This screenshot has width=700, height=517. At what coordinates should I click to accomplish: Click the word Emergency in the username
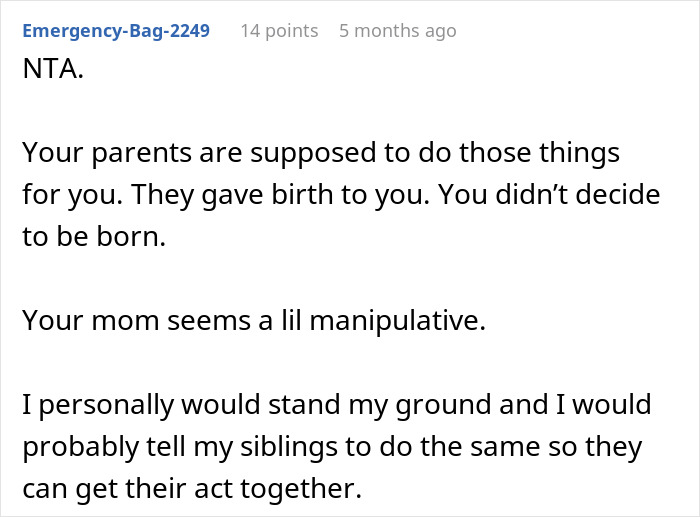pyautogui.click(x=70, y=30)
